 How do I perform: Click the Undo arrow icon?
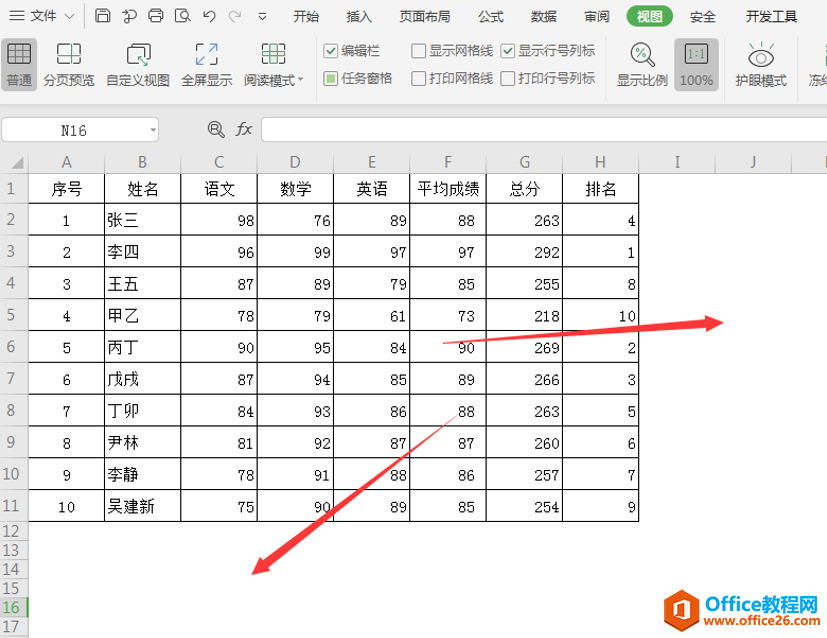[x=209, y=16]
